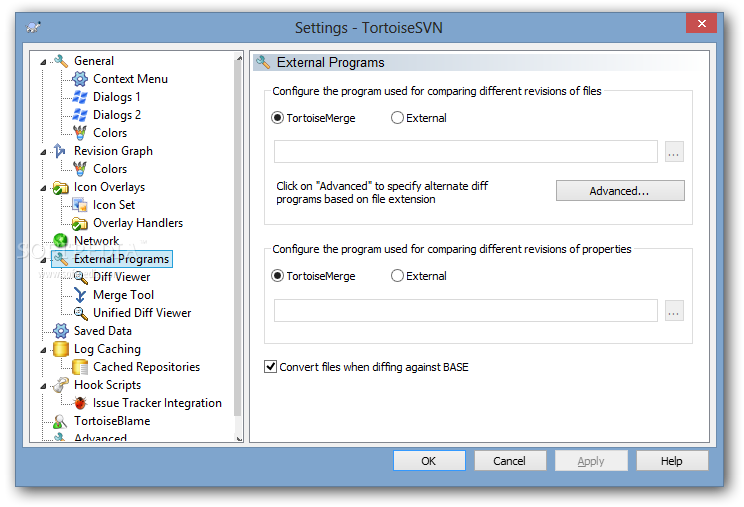Click the Log Caching database icon

coord(61,349)
